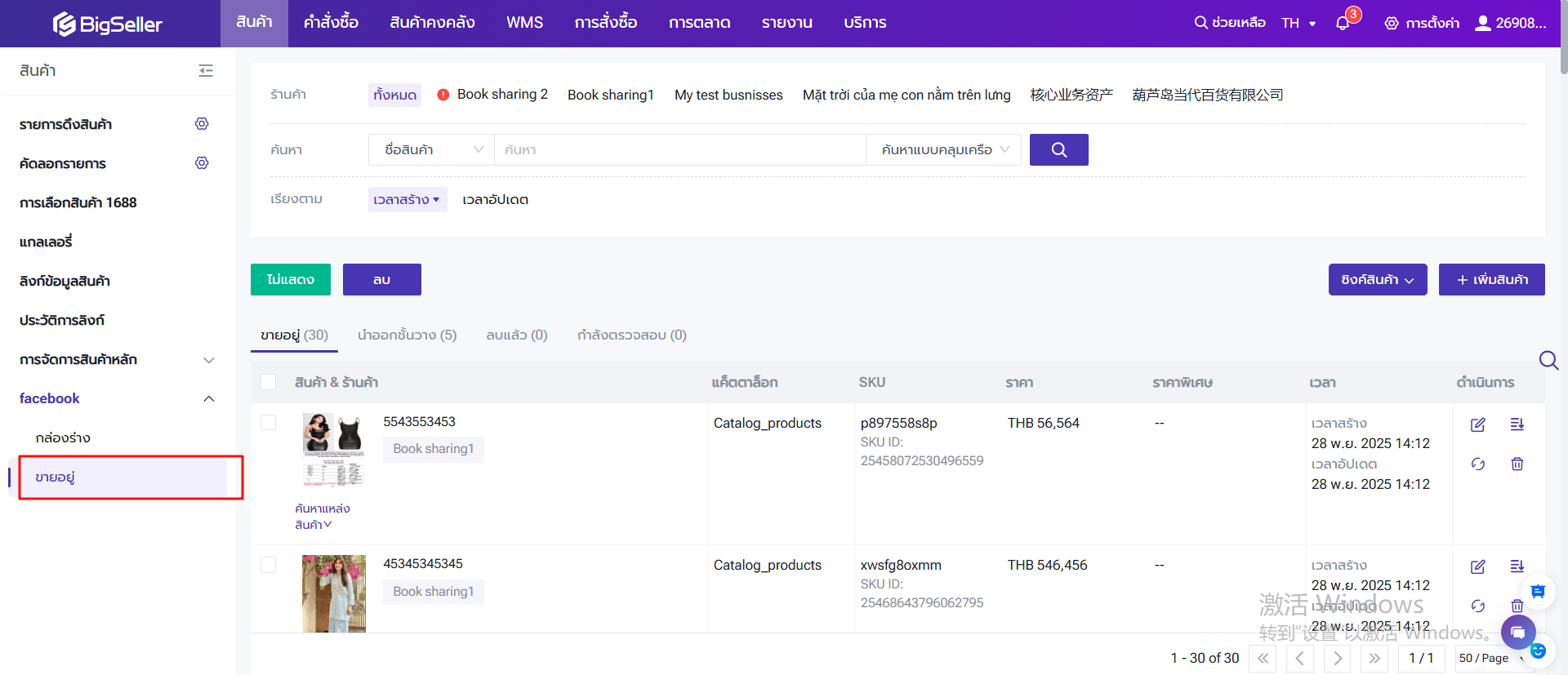Click the เพิ่มสินค้า button
The height and width of the screenshot is (675, 1568).
coord(1491,280)
